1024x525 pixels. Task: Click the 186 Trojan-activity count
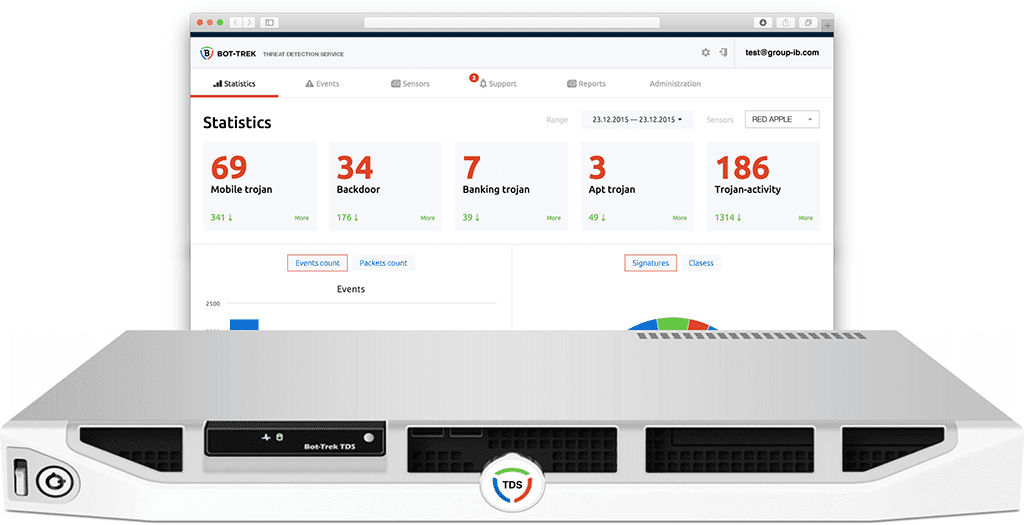[742, 168]
